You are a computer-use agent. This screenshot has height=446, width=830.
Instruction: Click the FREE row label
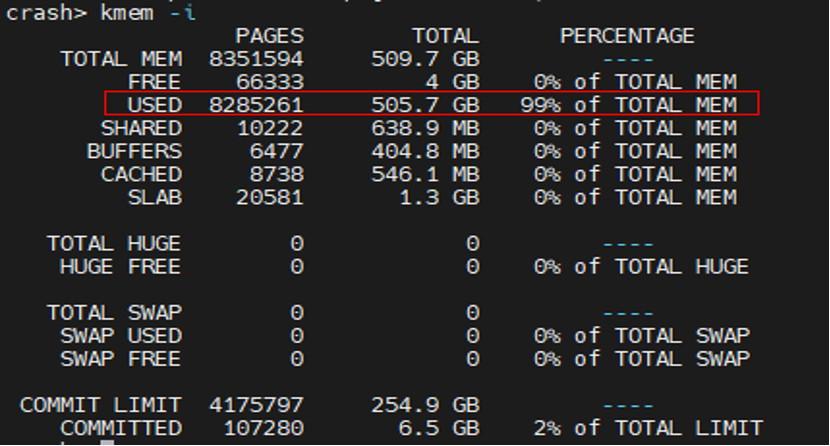pos(155,82)
